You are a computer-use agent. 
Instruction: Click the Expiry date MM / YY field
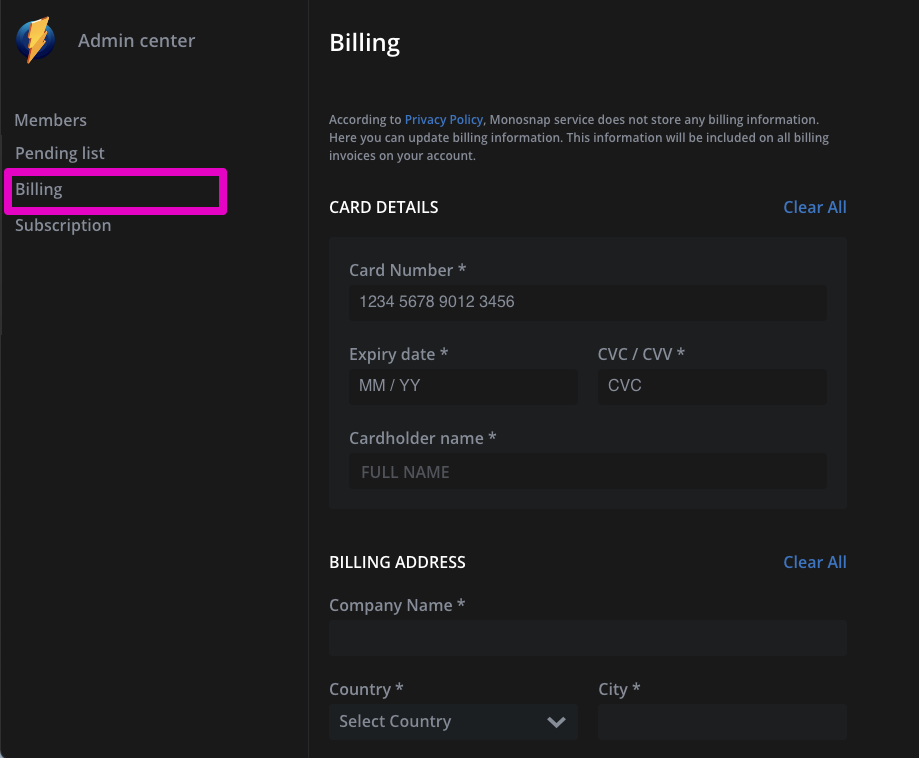pyautogui.click(x=463, y=386)
